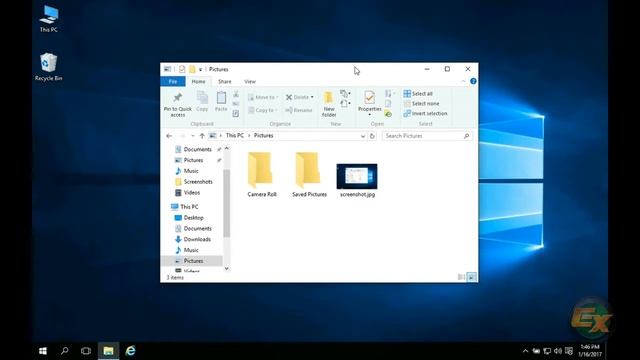Click the Help question mark icon
Screen dimensions: 640x360
[473, 81]
